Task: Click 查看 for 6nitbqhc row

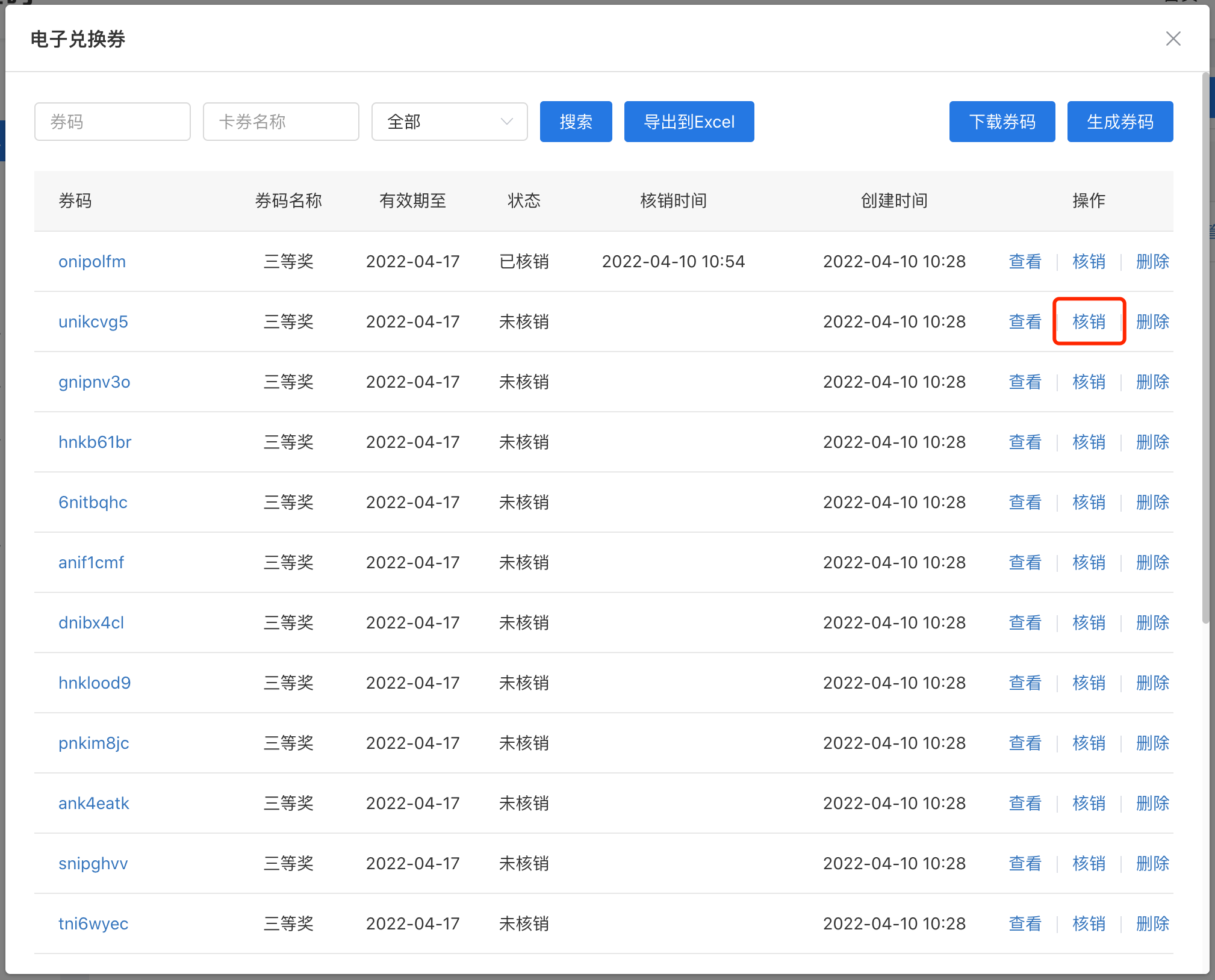Action: tap(1025, 502)
